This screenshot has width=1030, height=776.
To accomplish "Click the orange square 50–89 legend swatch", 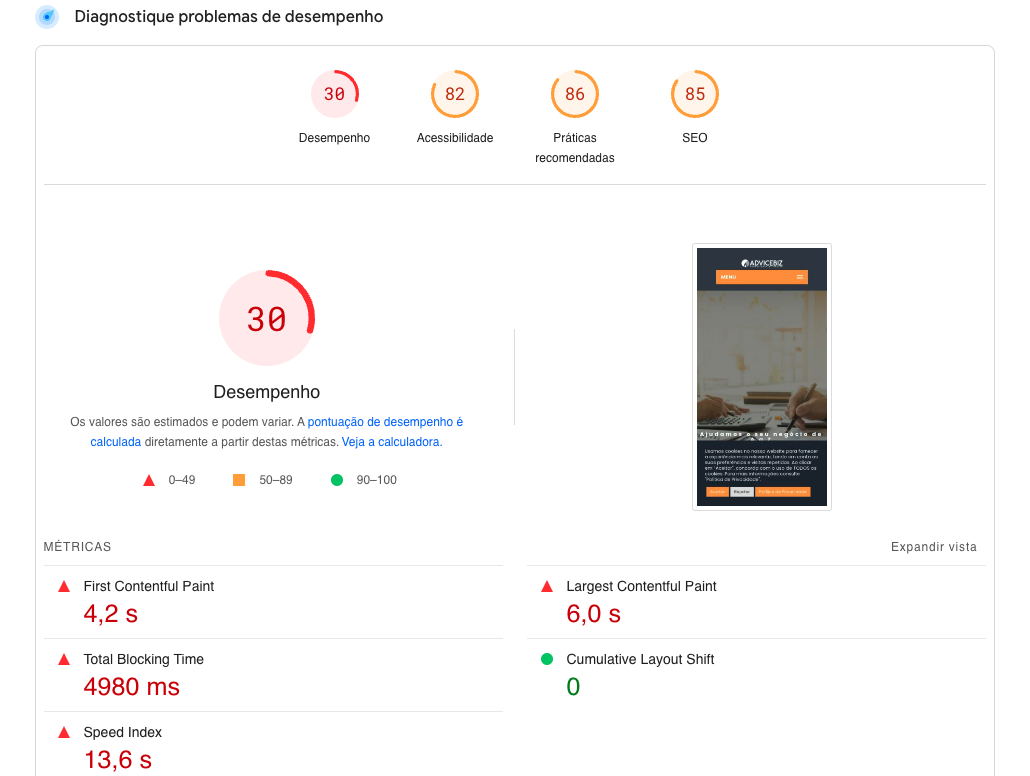I will tap(239, 480).
